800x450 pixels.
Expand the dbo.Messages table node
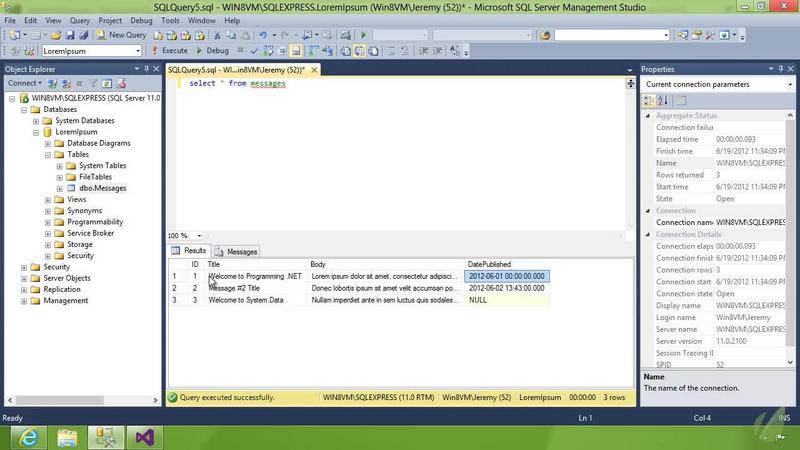(x=60, y=188)
